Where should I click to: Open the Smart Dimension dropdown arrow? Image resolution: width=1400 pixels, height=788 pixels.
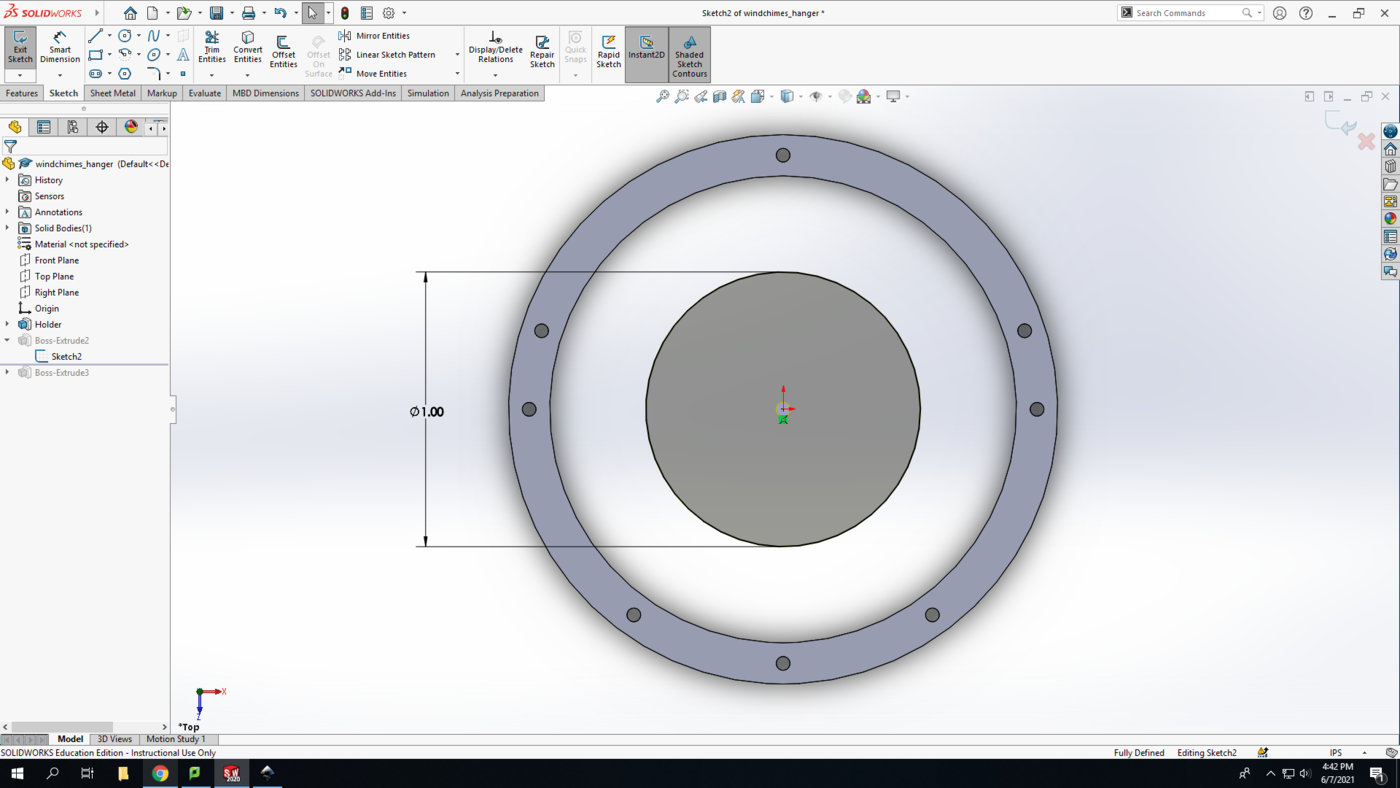[x=60, y=75]
